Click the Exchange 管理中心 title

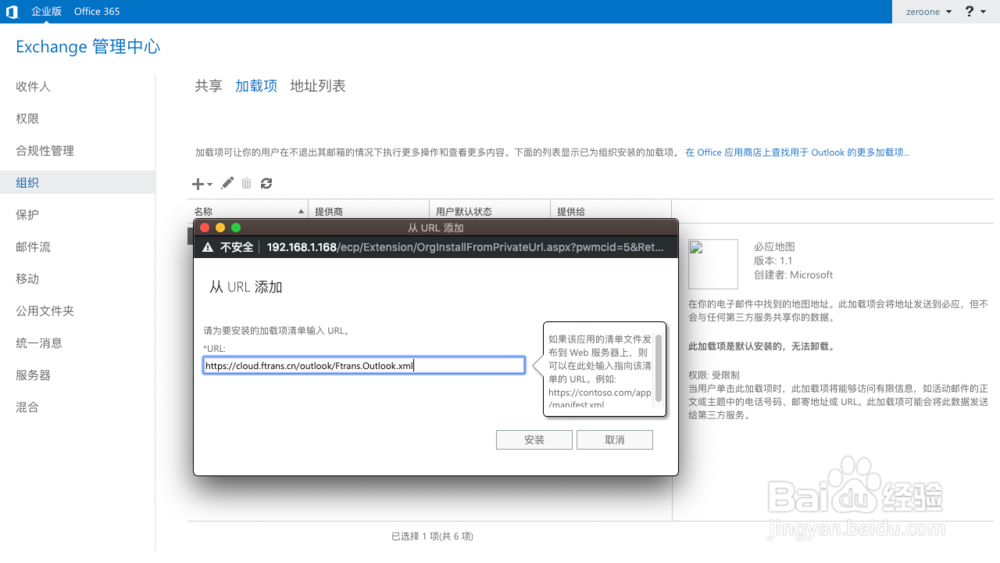(x=88, y=47)
